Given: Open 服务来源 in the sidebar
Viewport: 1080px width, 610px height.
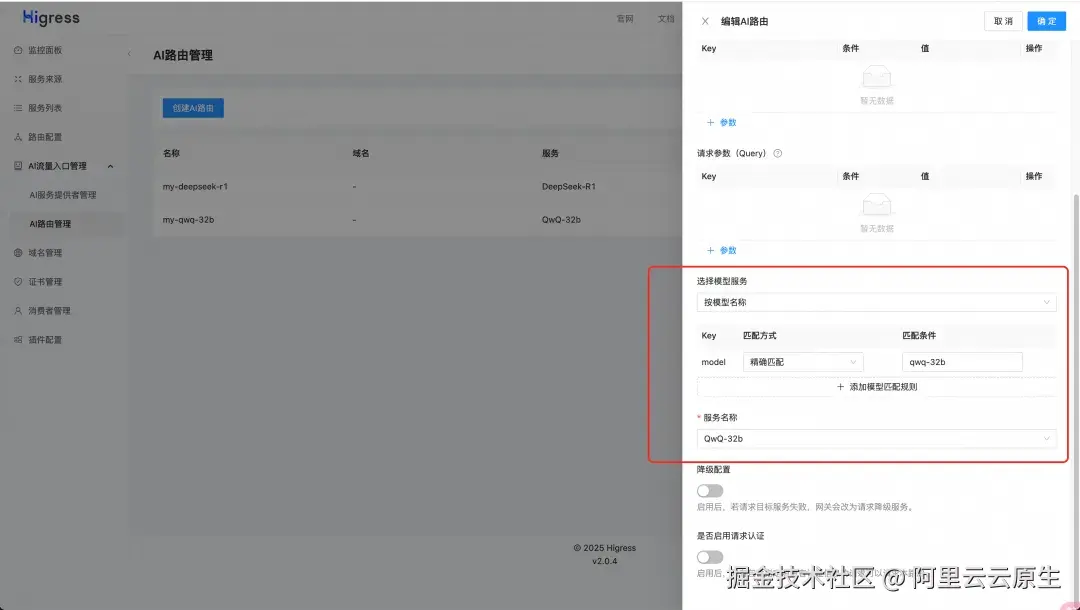Looking at the screenshot, I should [45, 79].
